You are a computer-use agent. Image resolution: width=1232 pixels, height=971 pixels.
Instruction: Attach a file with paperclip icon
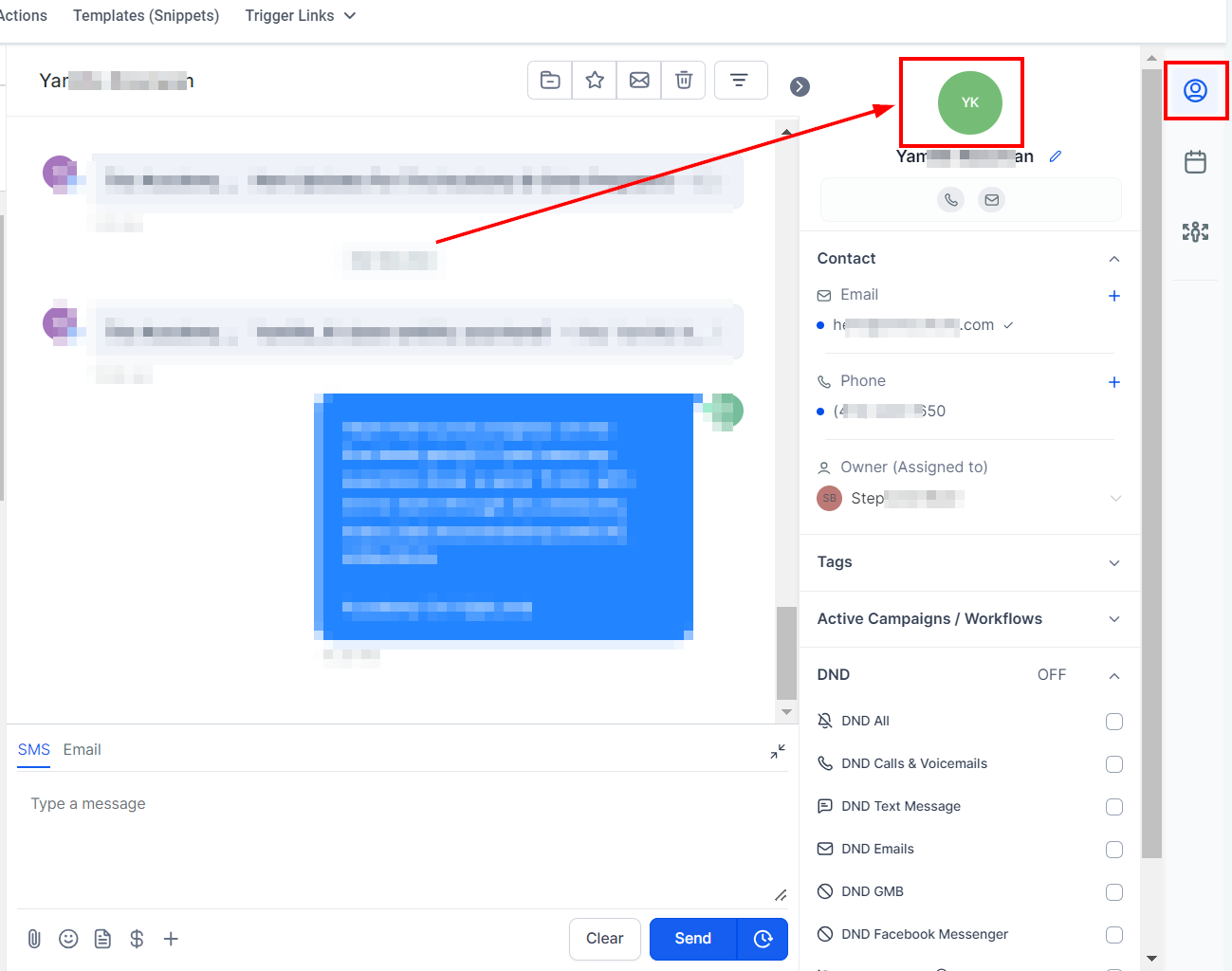pos(34,939)
